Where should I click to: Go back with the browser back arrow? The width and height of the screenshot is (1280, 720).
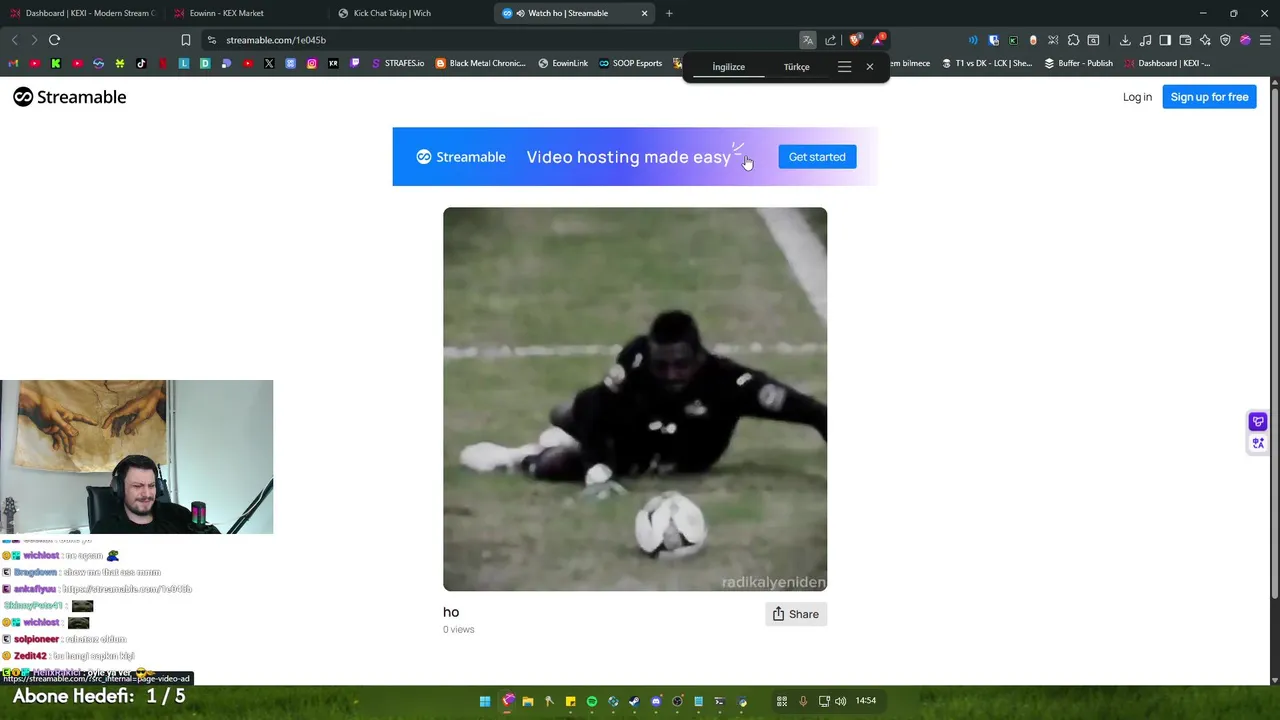[14, 40]
